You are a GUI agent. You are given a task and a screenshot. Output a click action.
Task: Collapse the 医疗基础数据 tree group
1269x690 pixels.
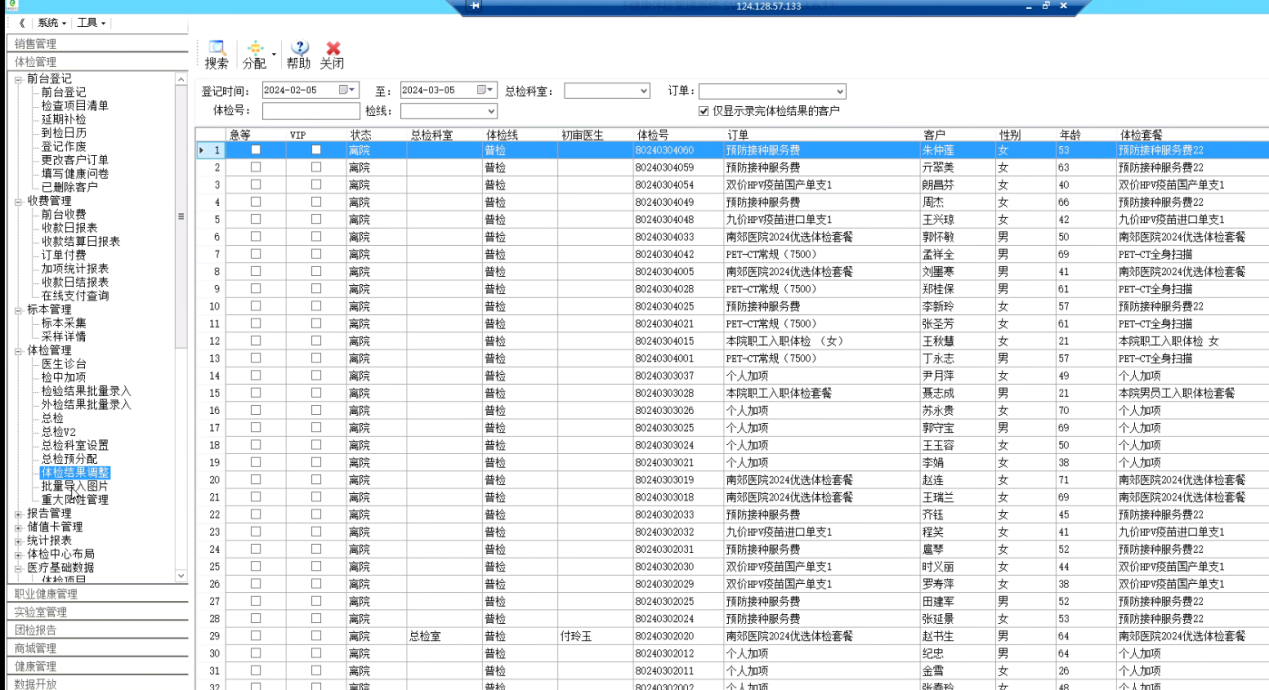pos(19,567)
